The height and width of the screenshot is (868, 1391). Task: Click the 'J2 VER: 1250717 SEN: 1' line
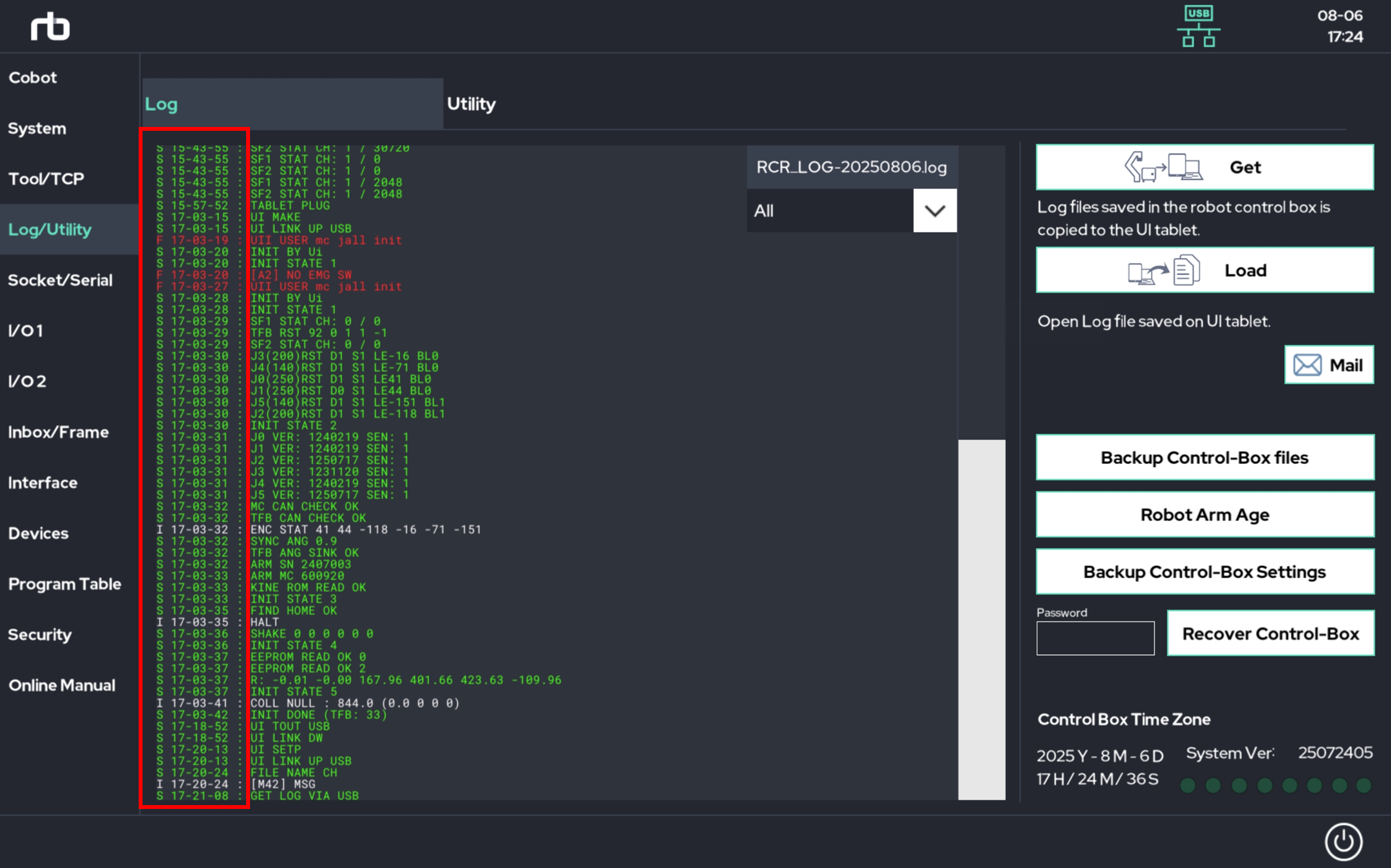(x=282, y=460)
